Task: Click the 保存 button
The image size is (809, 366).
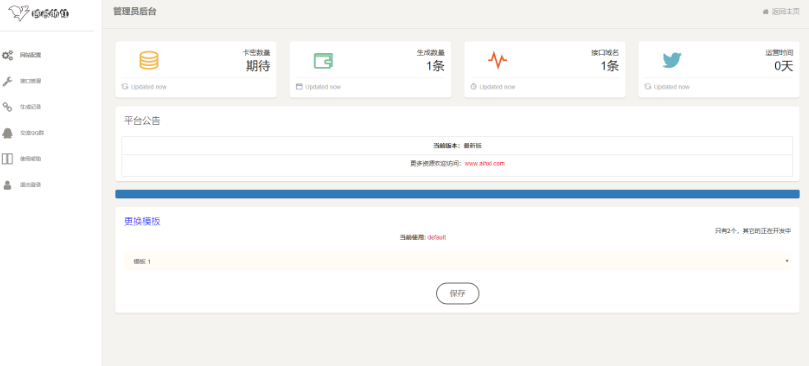Action: tap(458, 293)
